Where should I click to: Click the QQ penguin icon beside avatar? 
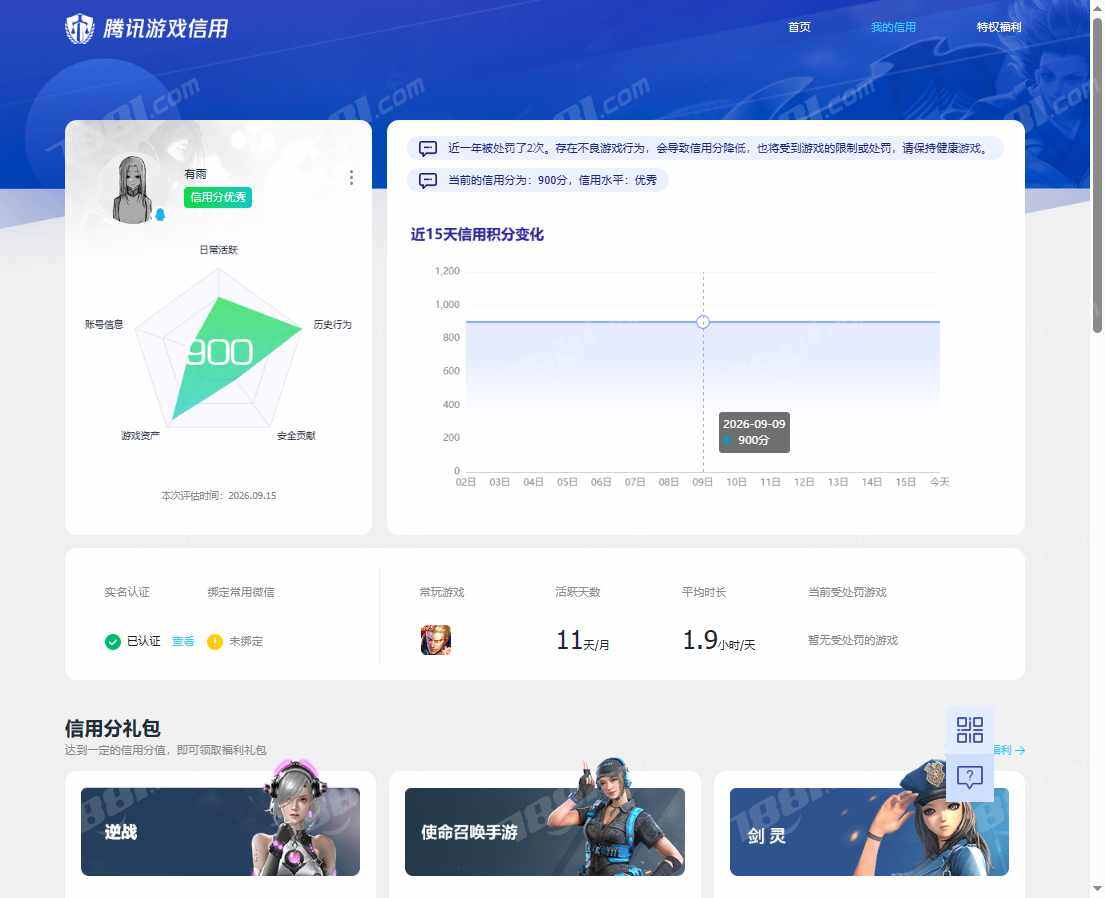160,214
